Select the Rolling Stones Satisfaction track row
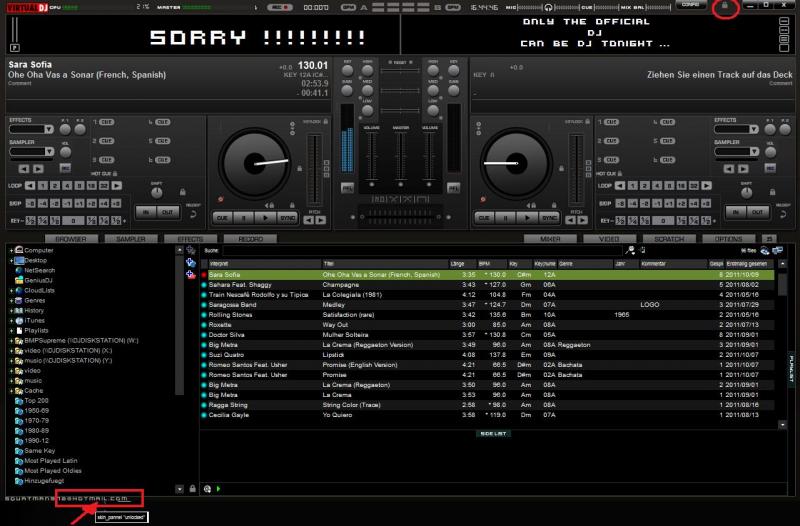This screenshot has width=800, height=526. (487, 315)
